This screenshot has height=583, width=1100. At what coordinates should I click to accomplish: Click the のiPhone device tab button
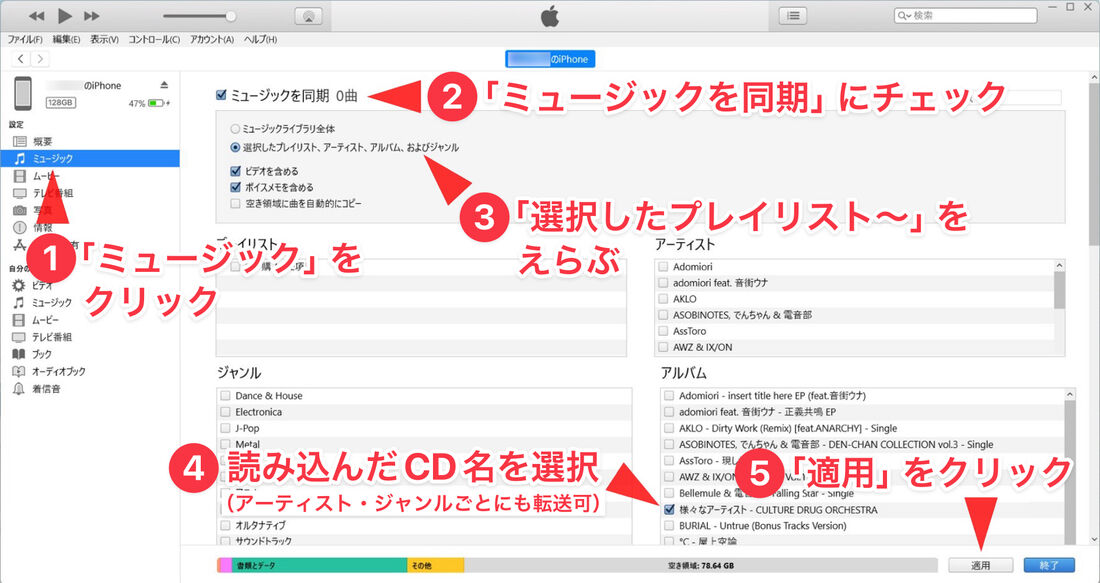click(550, 60)
